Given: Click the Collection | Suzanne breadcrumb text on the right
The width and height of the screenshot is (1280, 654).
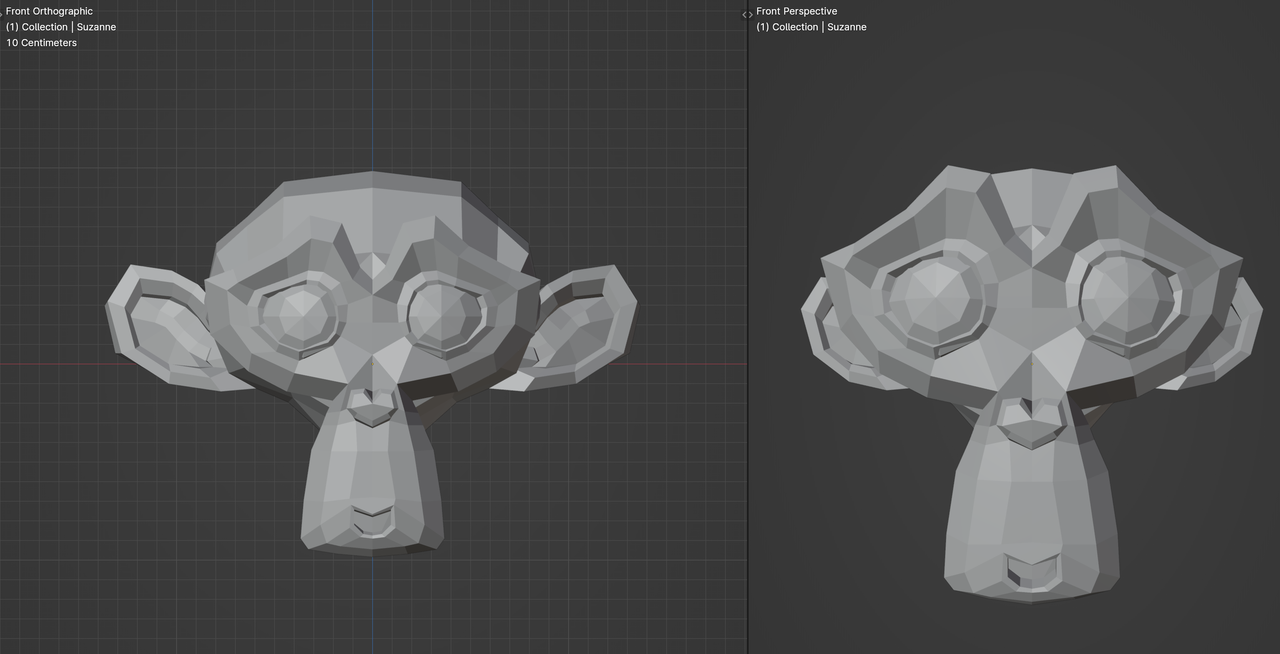Looking at the screenshot, I should (x=810, y=27).
